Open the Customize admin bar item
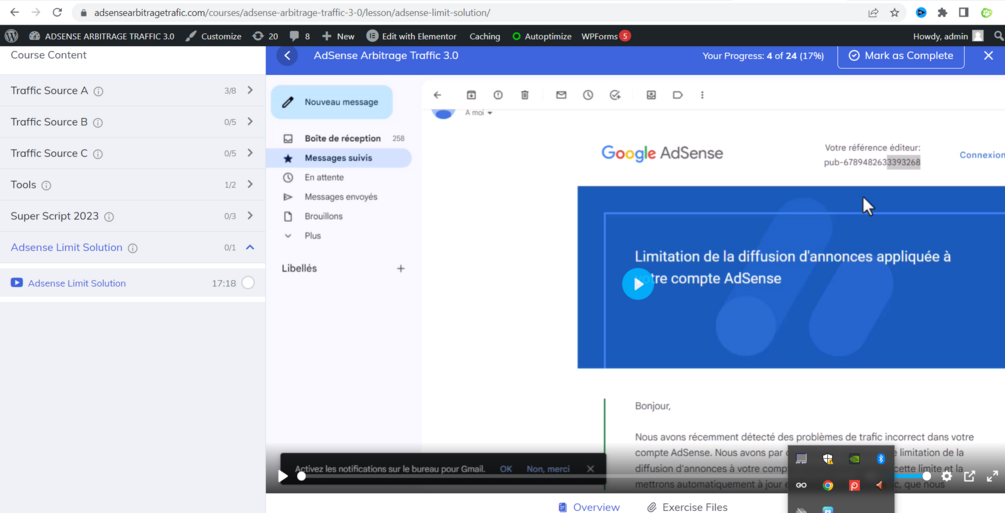 click(x=213, y=36)
